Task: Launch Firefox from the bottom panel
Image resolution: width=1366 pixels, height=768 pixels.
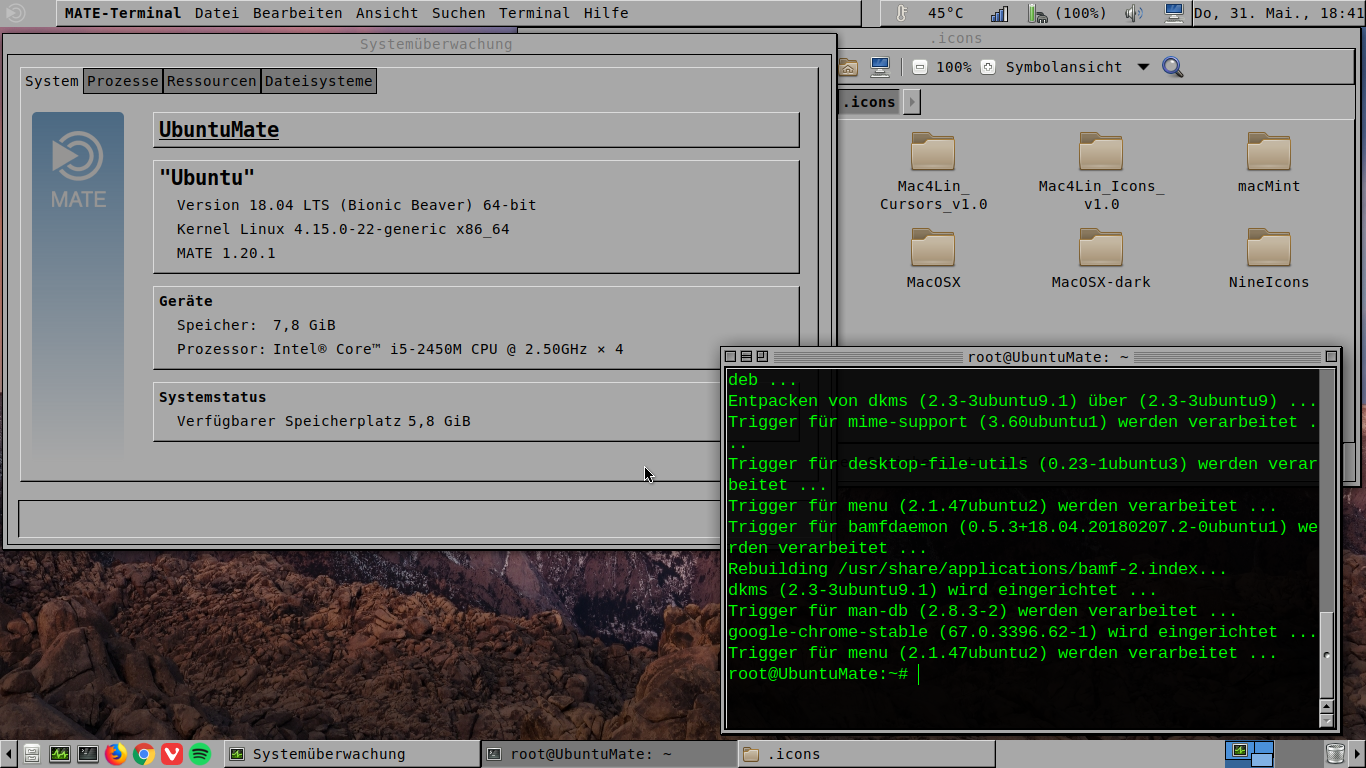Action: (116, 754)
